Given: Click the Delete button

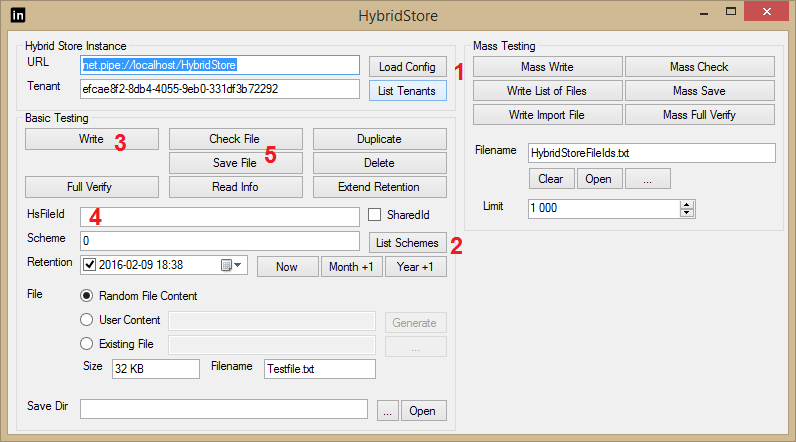Looking at the screenshot, I should pos(380,163).
